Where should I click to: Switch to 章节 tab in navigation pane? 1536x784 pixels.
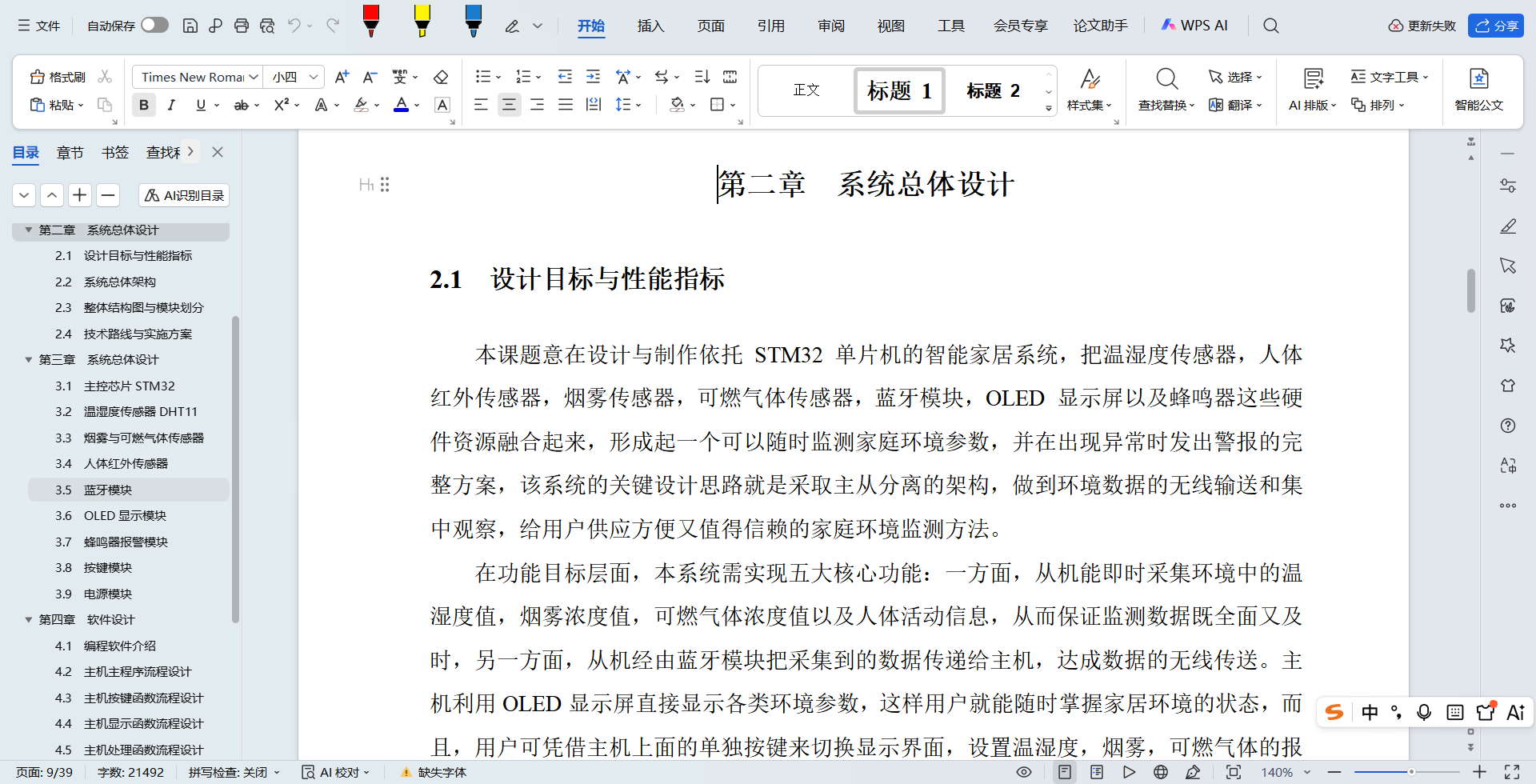click(70, 152)
